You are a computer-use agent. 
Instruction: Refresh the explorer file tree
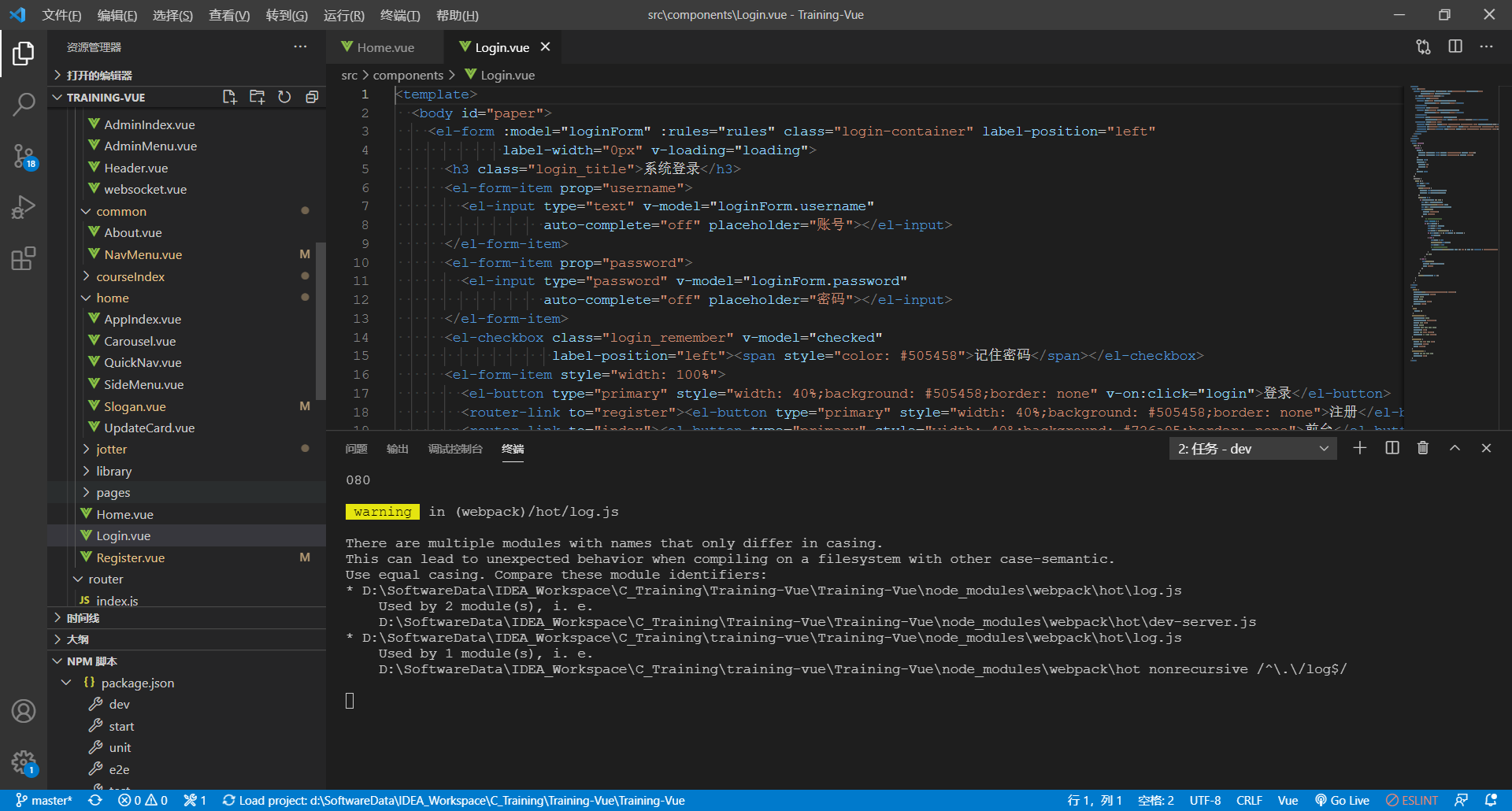[x=284, y=97]
